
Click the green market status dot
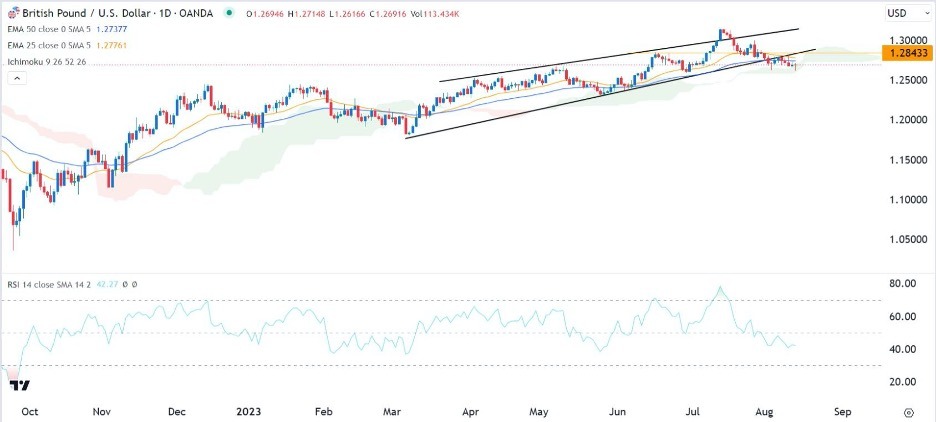231,13
